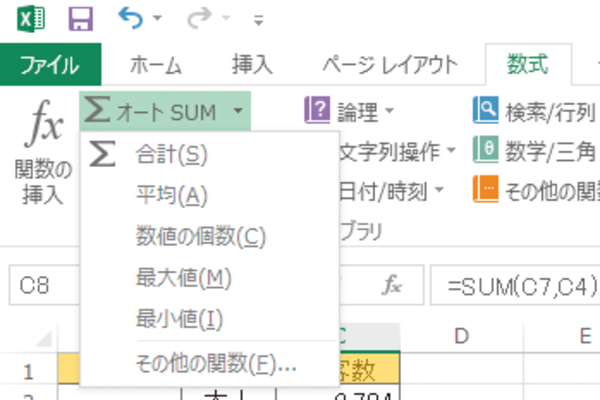Open the undo history dropdown arrow
The image size is (600, 400).
pyautogui.click(x=157, y=18)
